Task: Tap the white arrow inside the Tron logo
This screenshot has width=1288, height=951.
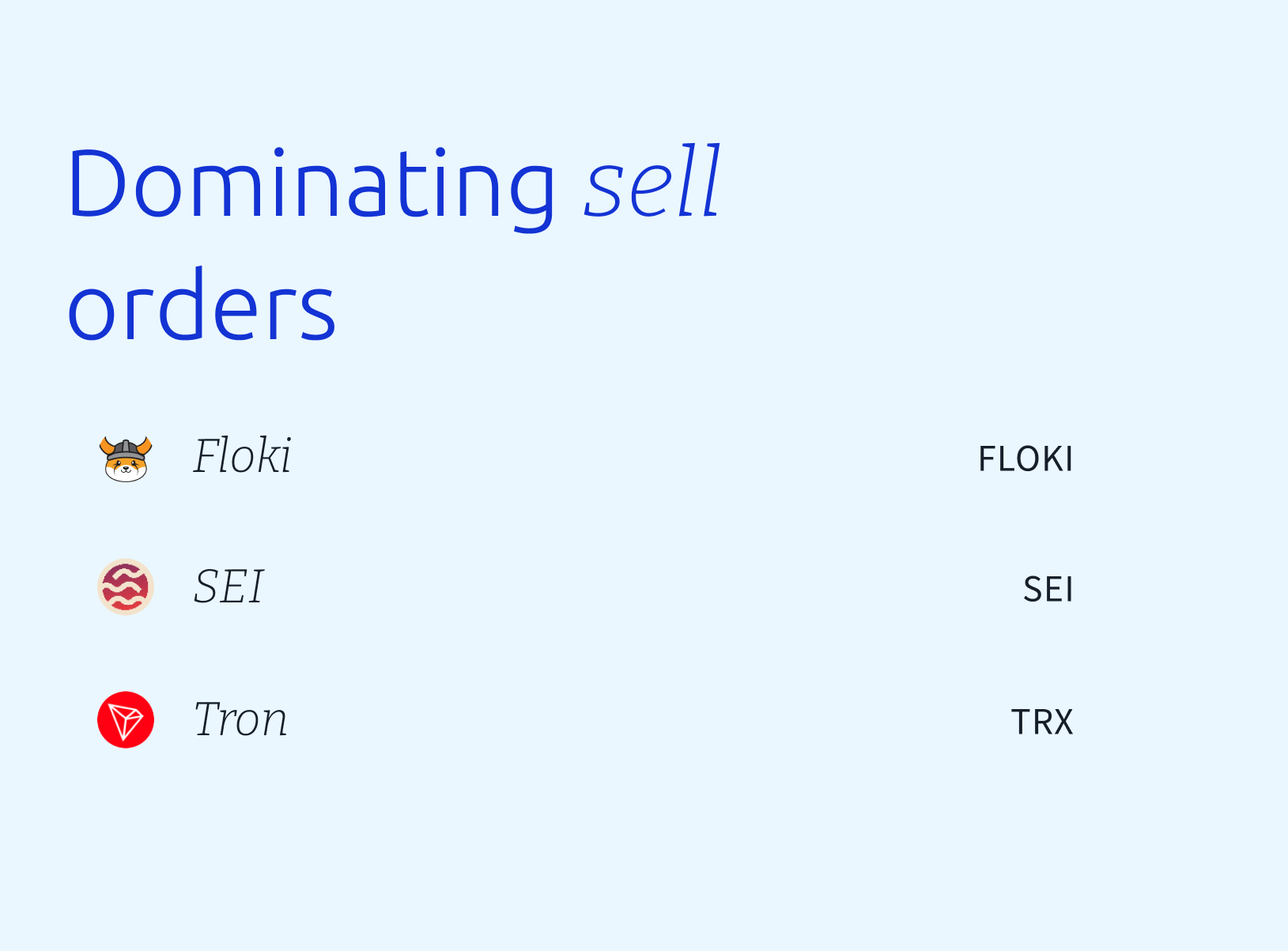Action: pyautogui.click(x=125, y=720)
